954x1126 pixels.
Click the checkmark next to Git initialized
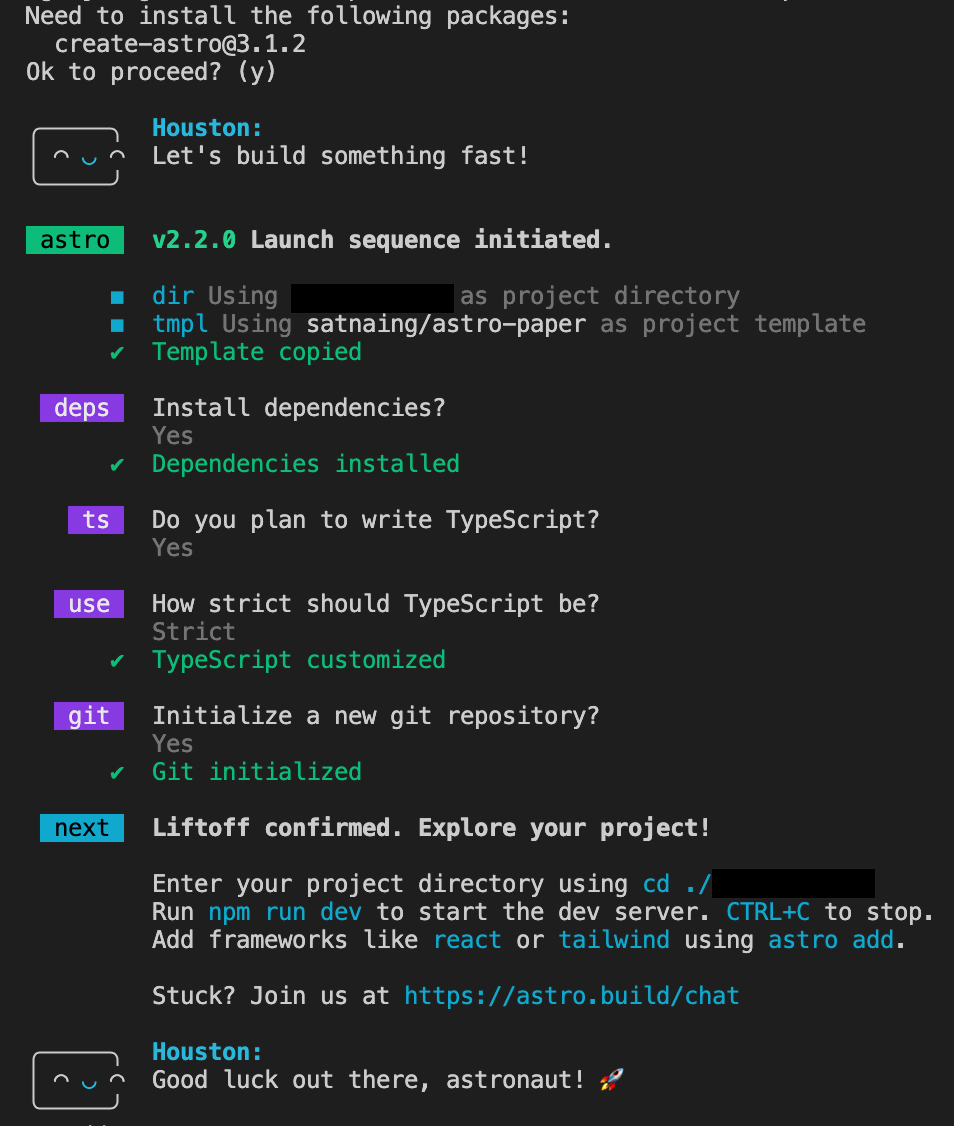pyautogui.click(x=117, y=772)
